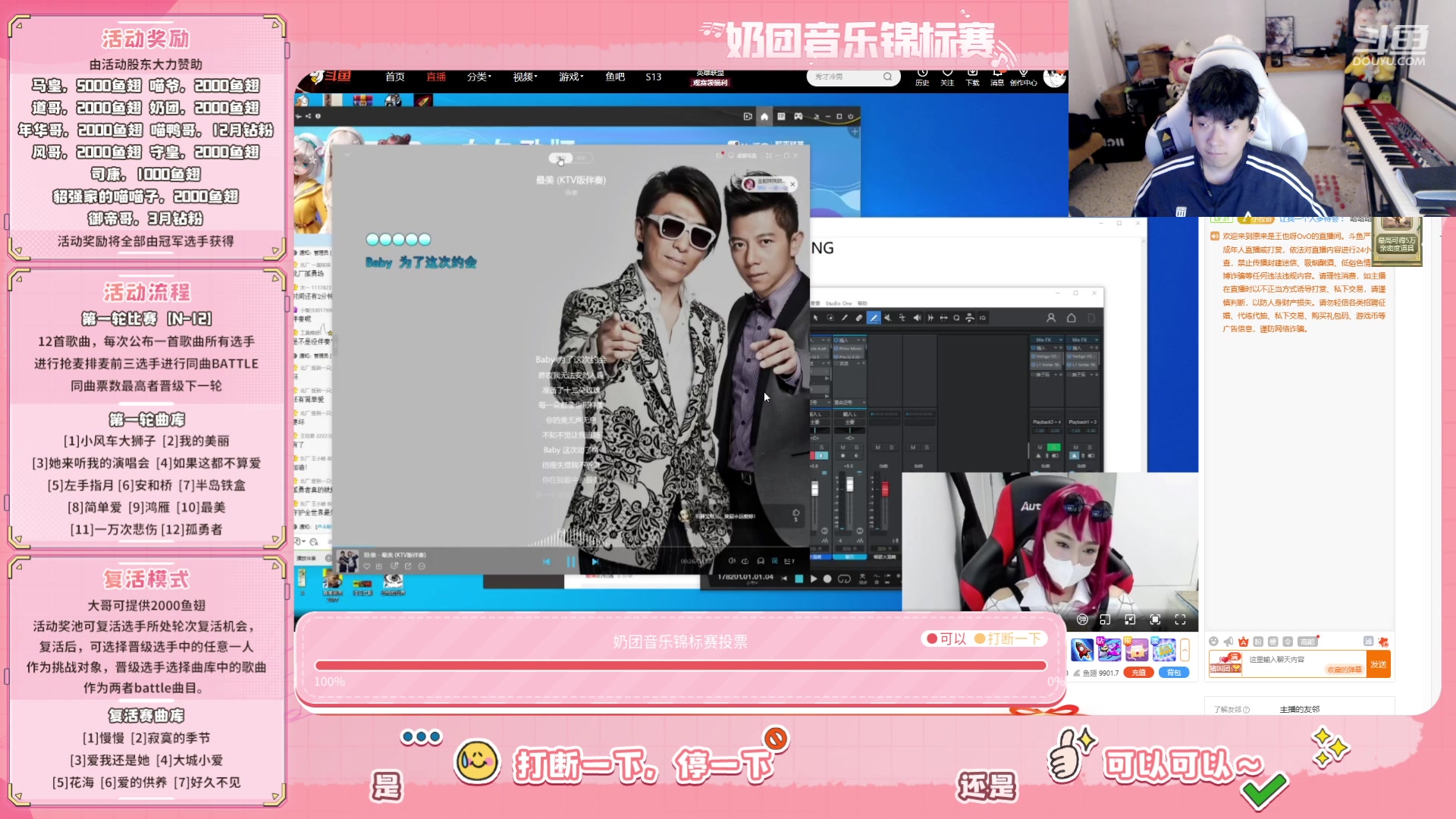The height and width of the screenshot is (819, 1456).
Task: Enter fullscreen mode on stream player
Action: pyautogui.click(x=1180, y=620)
